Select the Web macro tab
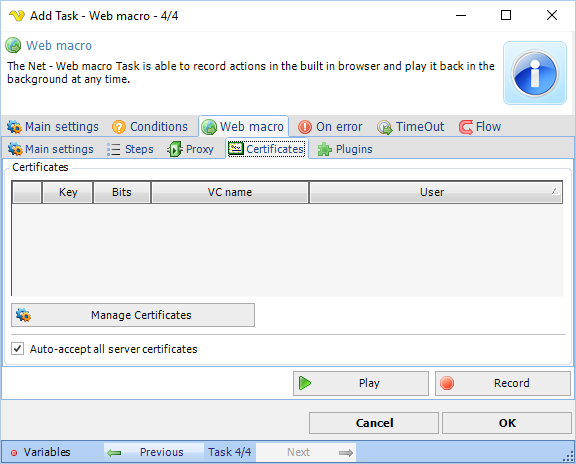Image resolution: width=576 pixels, height=464 pixels. pos(243,127)
